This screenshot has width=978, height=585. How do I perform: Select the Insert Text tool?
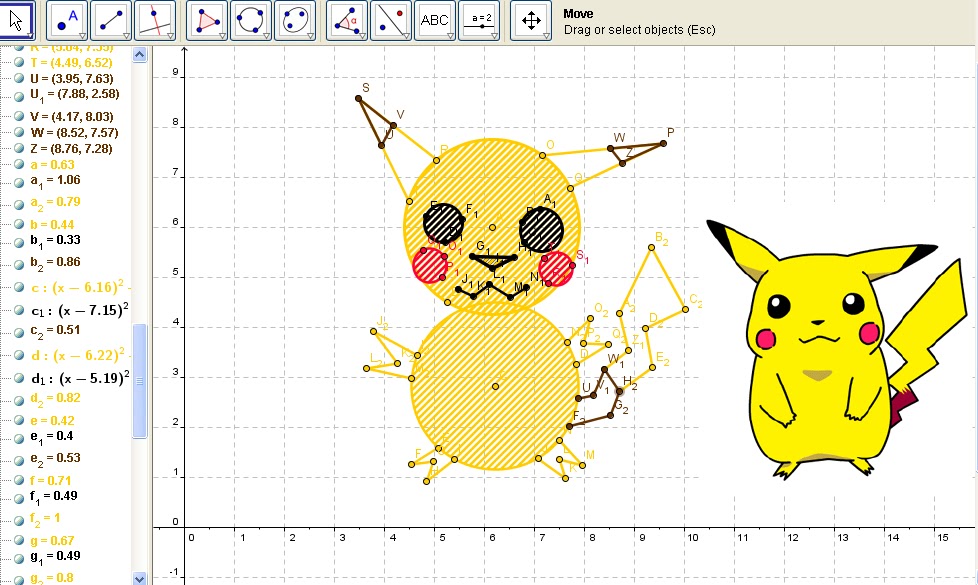click(x=435, y=20)
